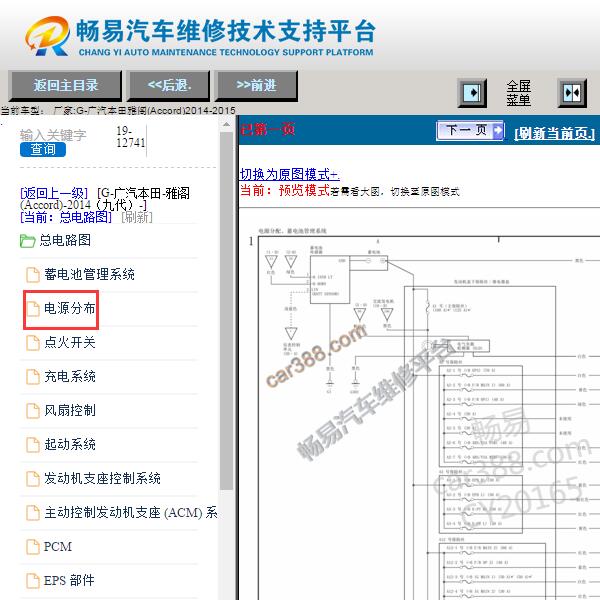Click document icon beside EPS 部件

pos(33,581)
